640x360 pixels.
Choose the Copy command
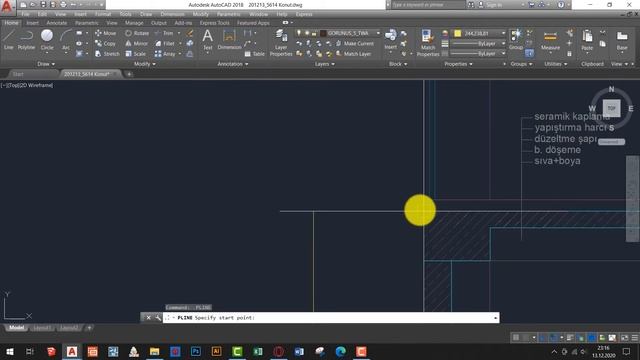click(x=105, y=43)
